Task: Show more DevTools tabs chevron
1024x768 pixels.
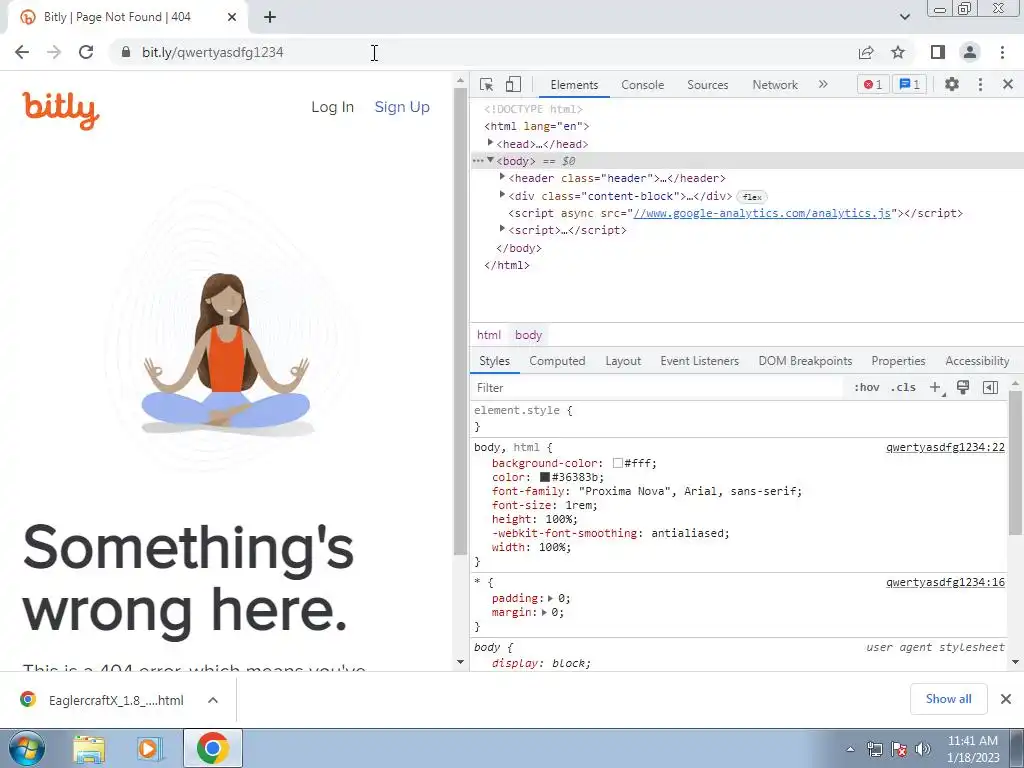Action: click(x=823, y=84)
